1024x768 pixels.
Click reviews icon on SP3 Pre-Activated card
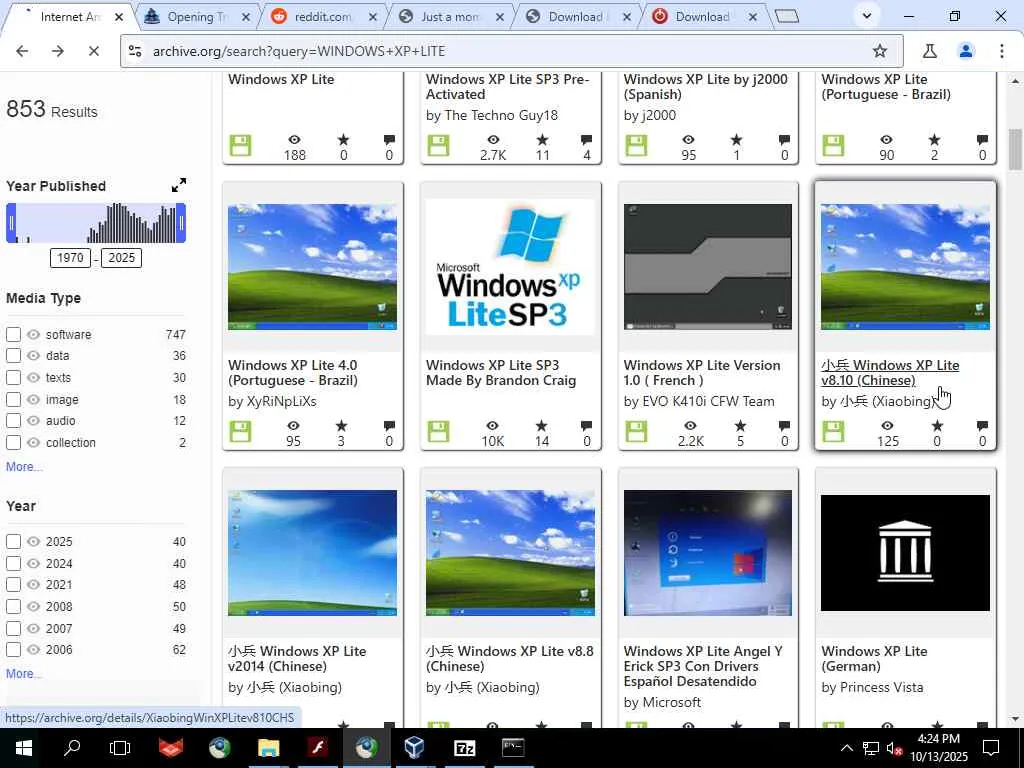tap(586, 140)
